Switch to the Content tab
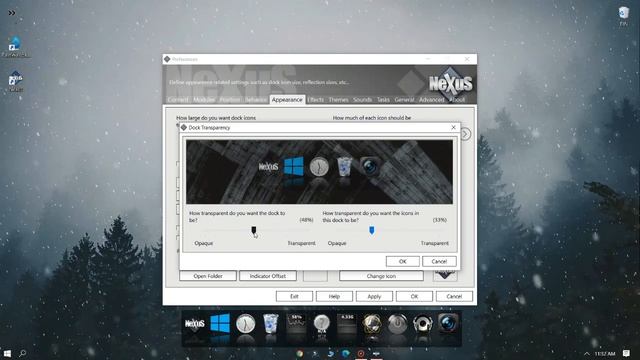Screen dimensions: 640x360 178,100
